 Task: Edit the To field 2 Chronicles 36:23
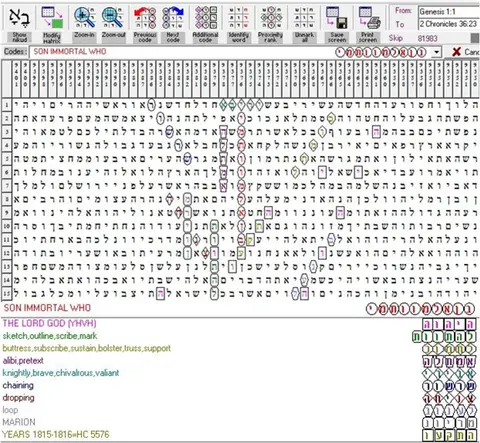[449, 24]
